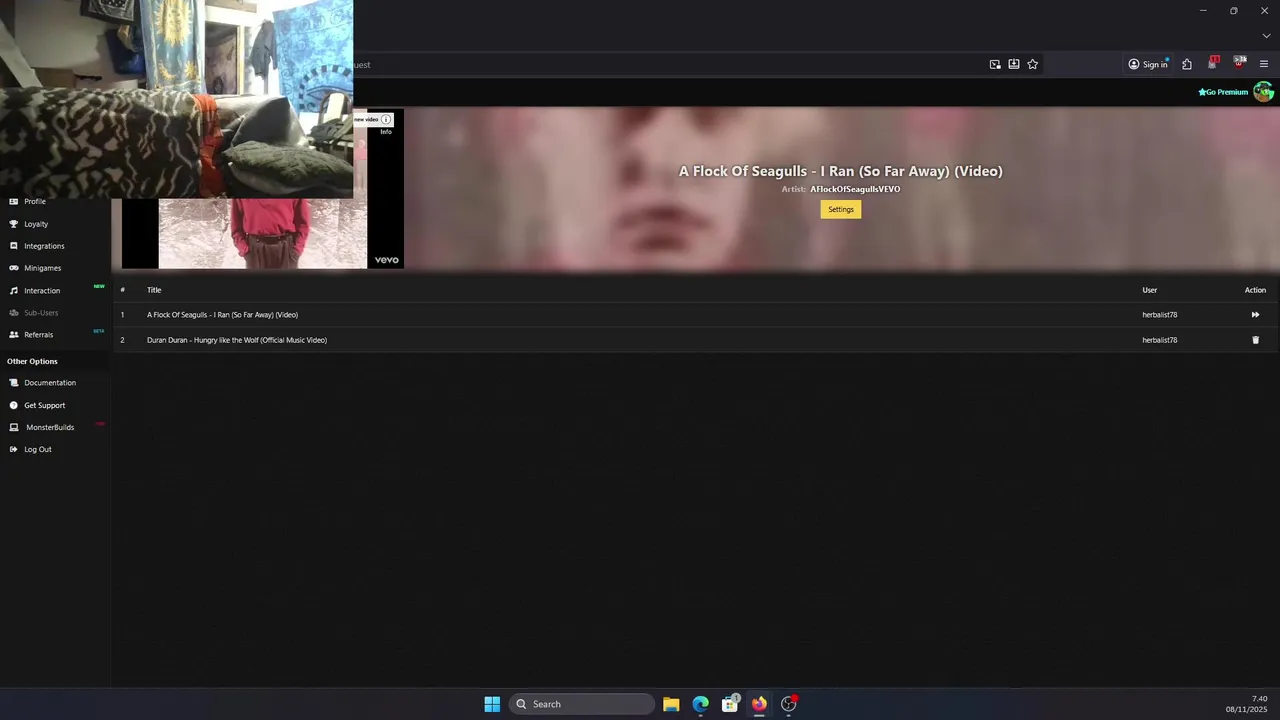Screen dimensions: 1280x720
Task: Delete the Duran Duran song from queue
Action: (x=1256, y=340)
